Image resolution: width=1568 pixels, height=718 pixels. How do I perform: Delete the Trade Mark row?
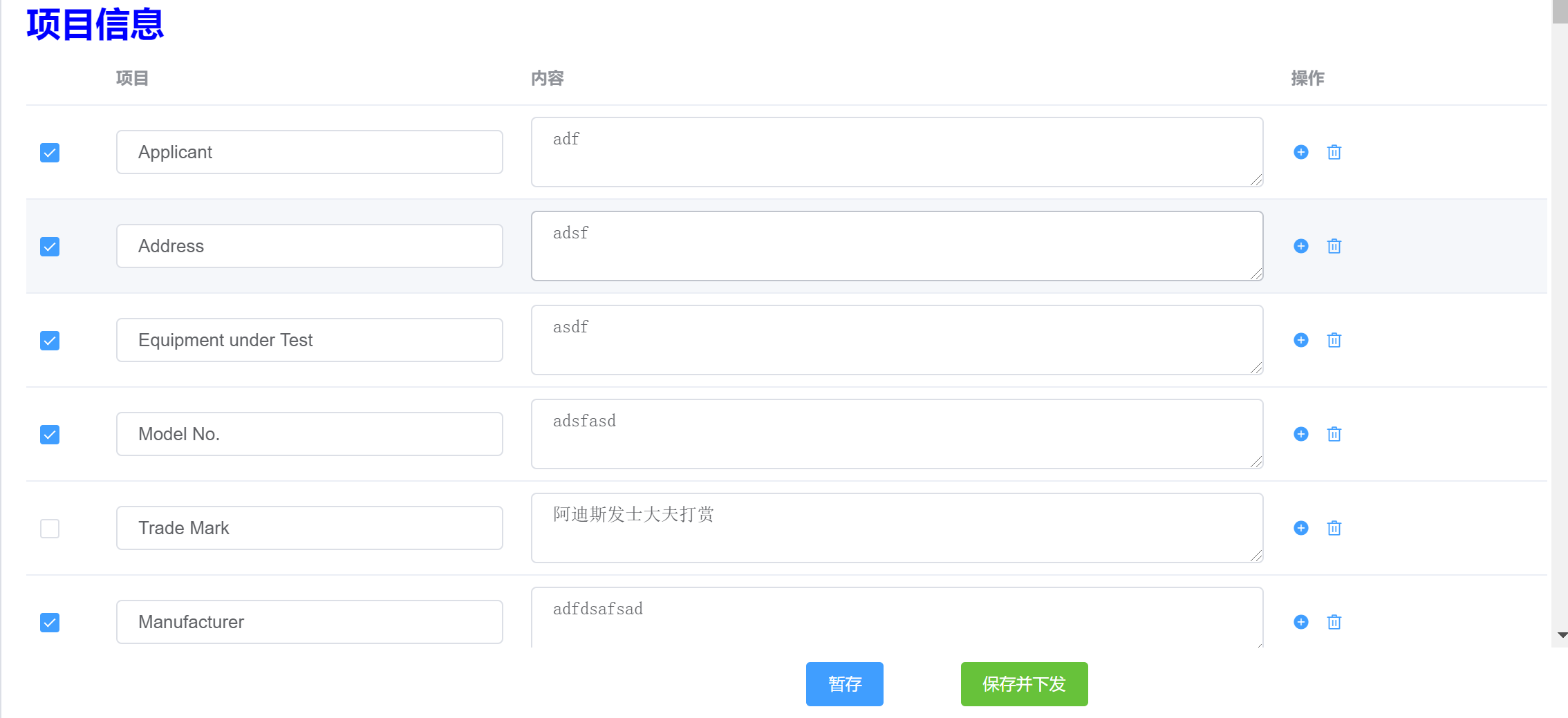pos(1334,528)
